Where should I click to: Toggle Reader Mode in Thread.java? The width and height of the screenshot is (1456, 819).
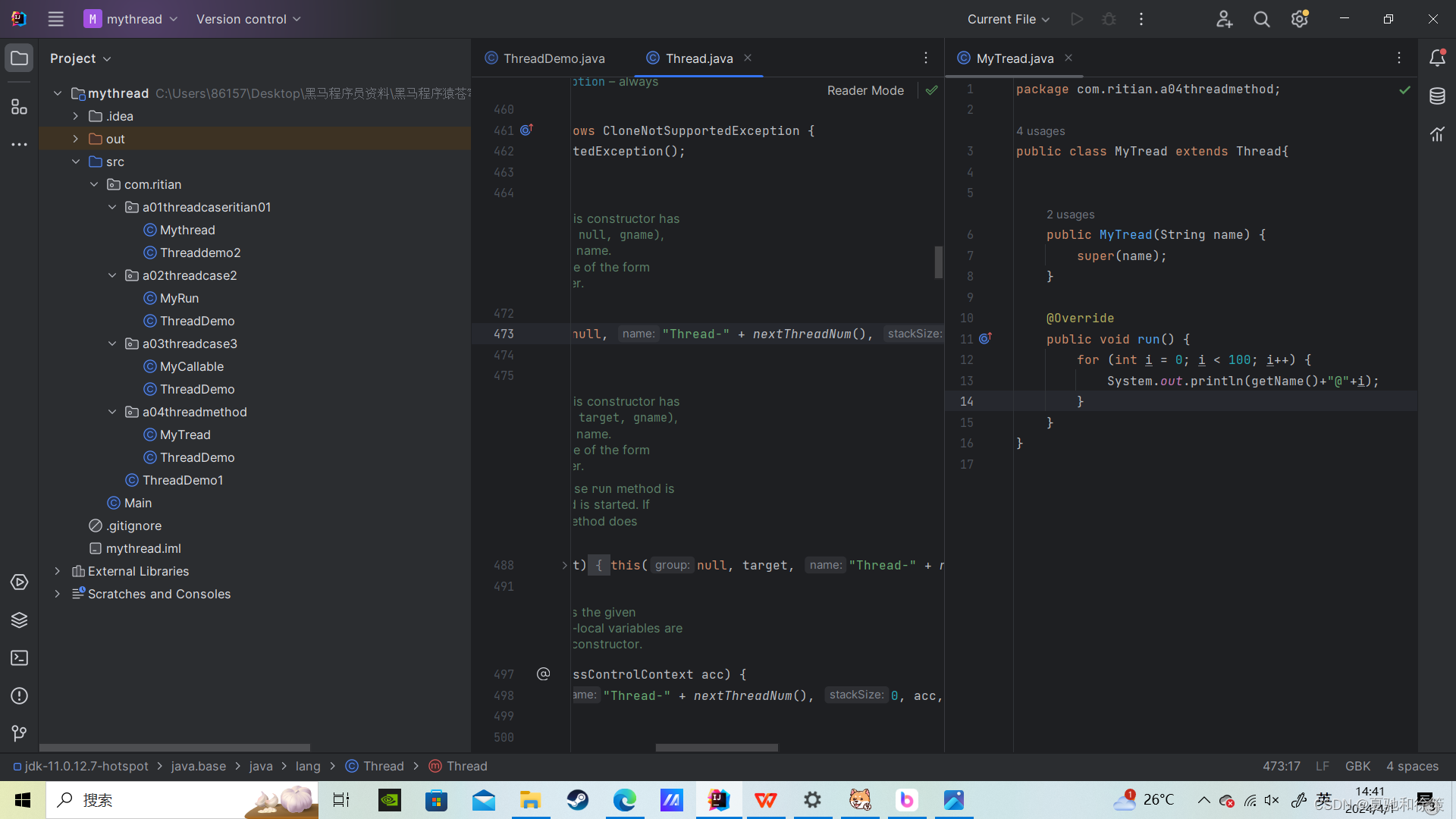(x=865, y=90)
